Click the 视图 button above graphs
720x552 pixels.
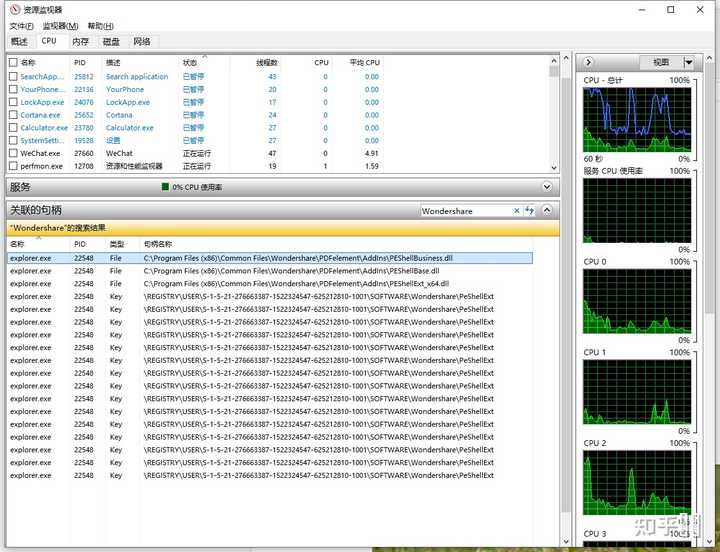(x=661, y=62)
